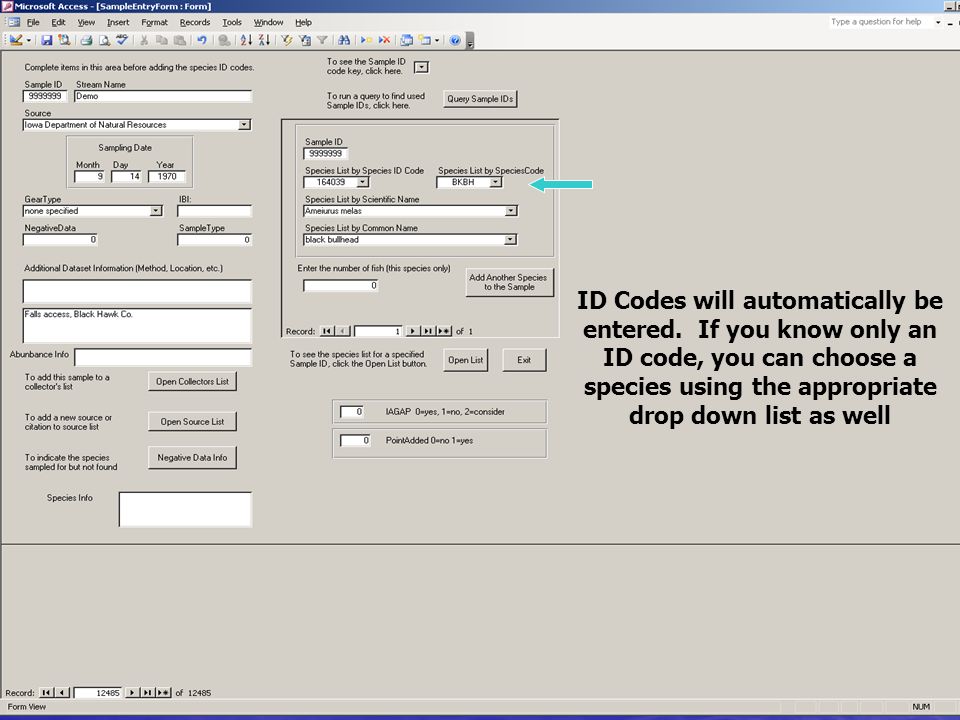Viewport: 960px width, 720px height.
Task: Click the Species Info text box
Action: pos(185,509)
